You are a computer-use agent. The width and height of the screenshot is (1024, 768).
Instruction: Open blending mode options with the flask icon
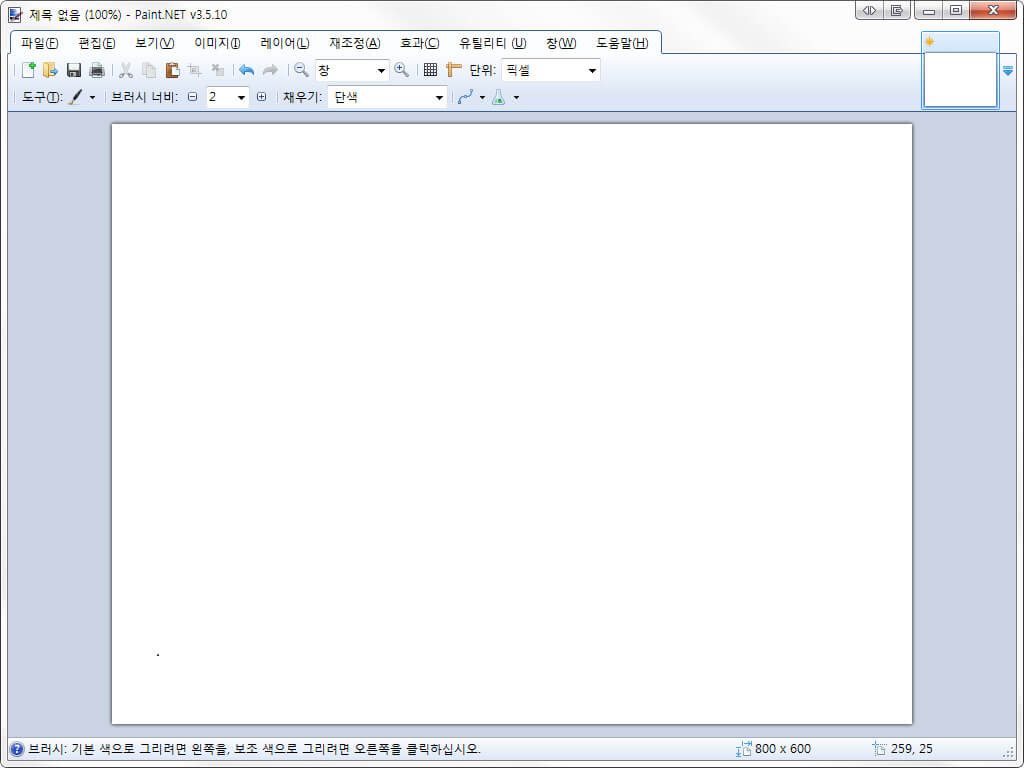click(498, 97)
